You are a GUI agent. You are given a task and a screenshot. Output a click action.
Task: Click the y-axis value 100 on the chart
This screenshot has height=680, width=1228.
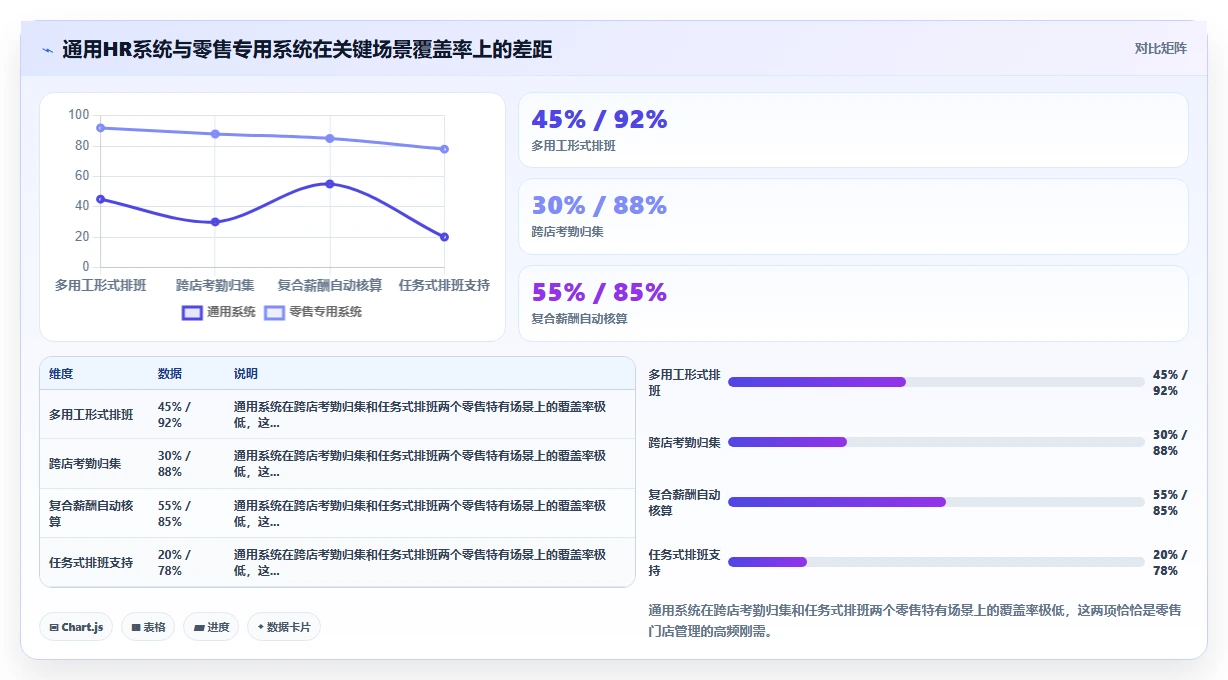(79, 115)
